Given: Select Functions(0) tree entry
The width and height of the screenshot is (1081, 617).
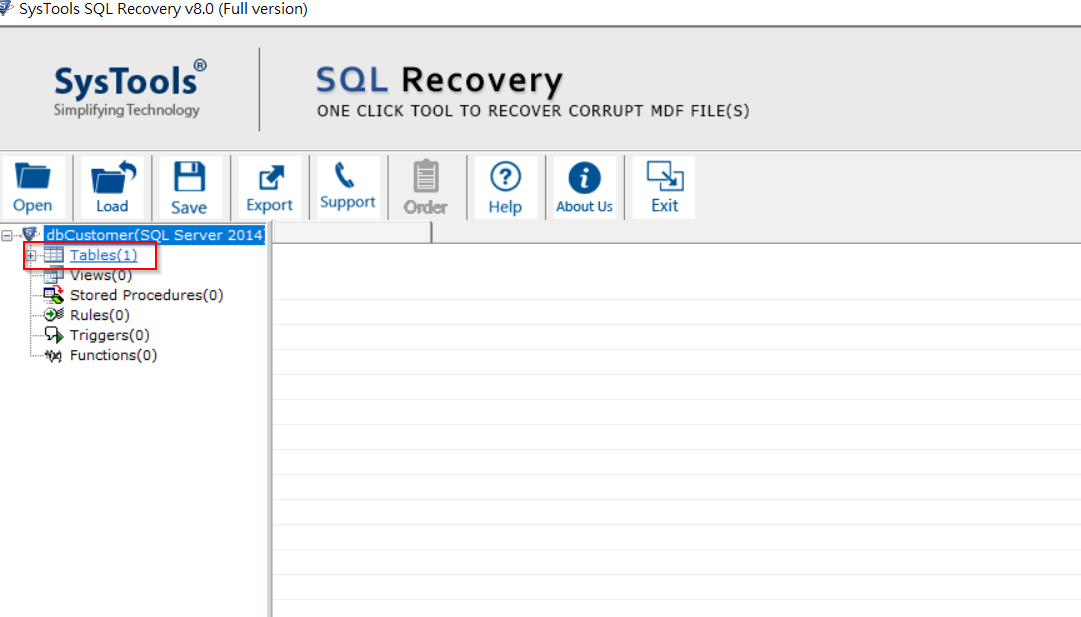Looking at the screenshot, I should pyautogui.click(x=113, y=355).
